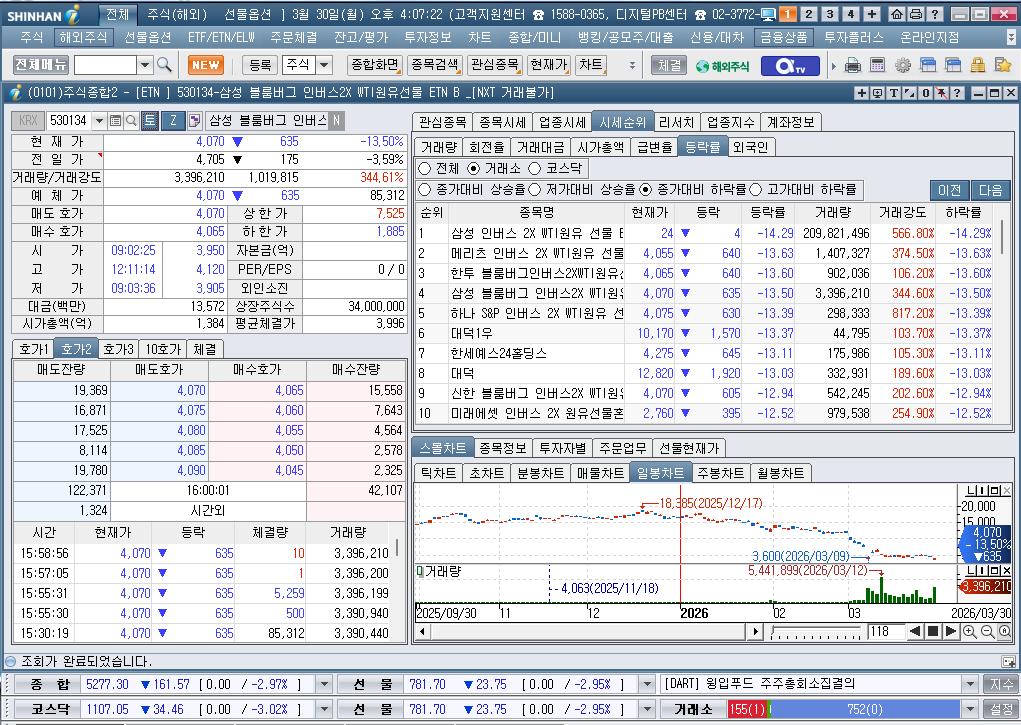Viewport: 1021px width, 725px height.
Task: Click the 지수 button at bottom right
Action: click(x=1002, y=684)
